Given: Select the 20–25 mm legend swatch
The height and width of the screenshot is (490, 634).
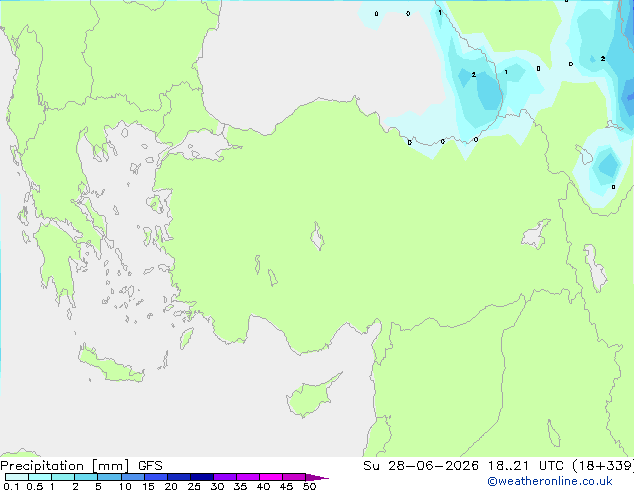Looking at the screenshot, I should pyautogui.click(x=179, y=477).
